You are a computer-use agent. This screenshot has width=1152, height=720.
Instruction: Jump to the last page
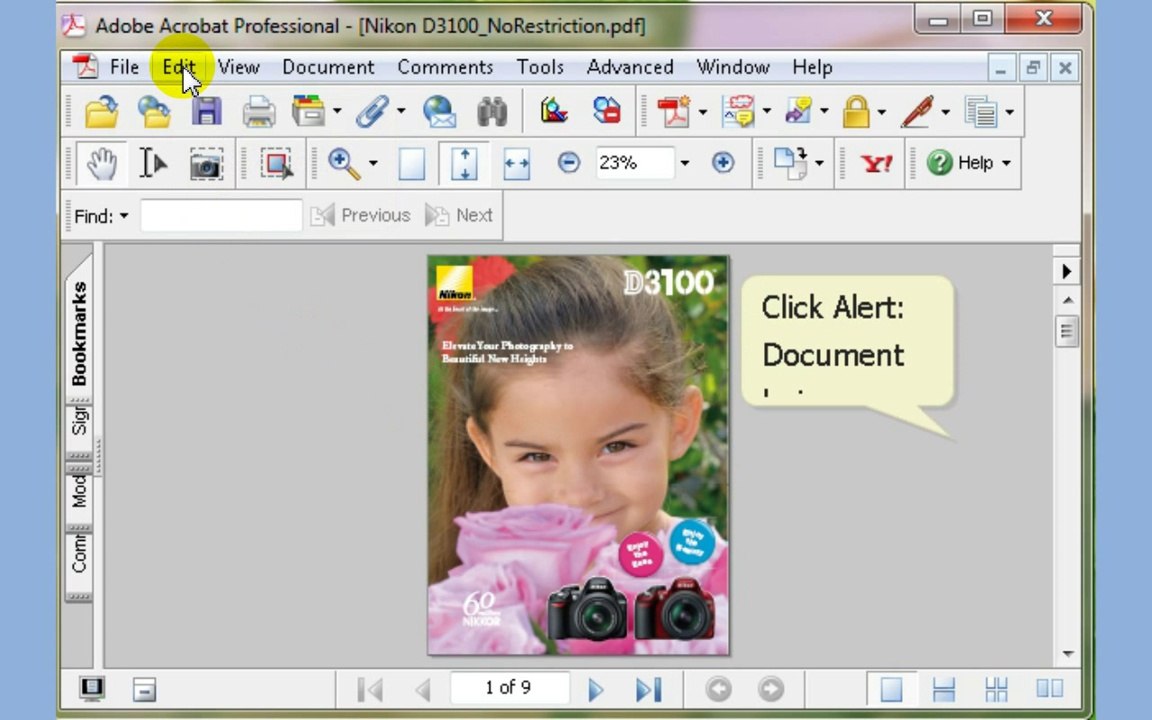(x=648, y=689)
